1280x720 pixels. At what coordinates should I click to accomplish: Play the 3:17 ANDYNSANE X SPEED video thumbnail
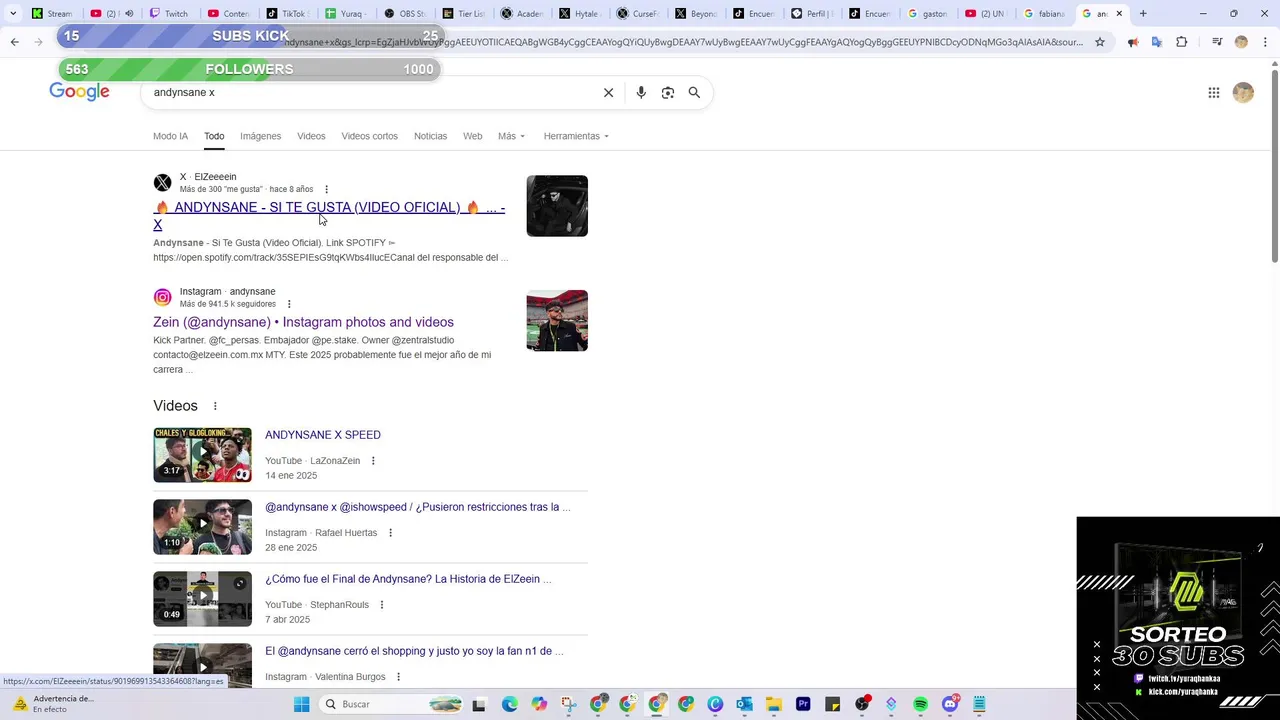click(x=202, y=455)
